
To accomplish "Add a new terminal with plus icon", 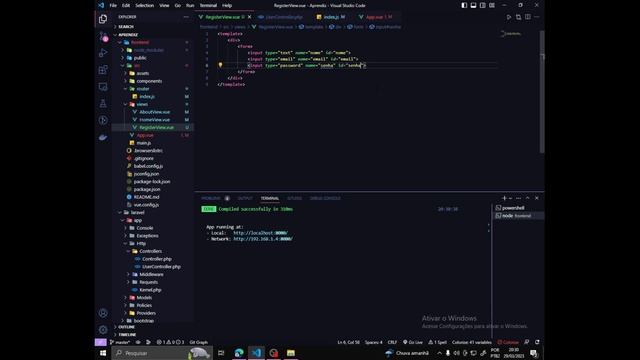I will point(504,198).
